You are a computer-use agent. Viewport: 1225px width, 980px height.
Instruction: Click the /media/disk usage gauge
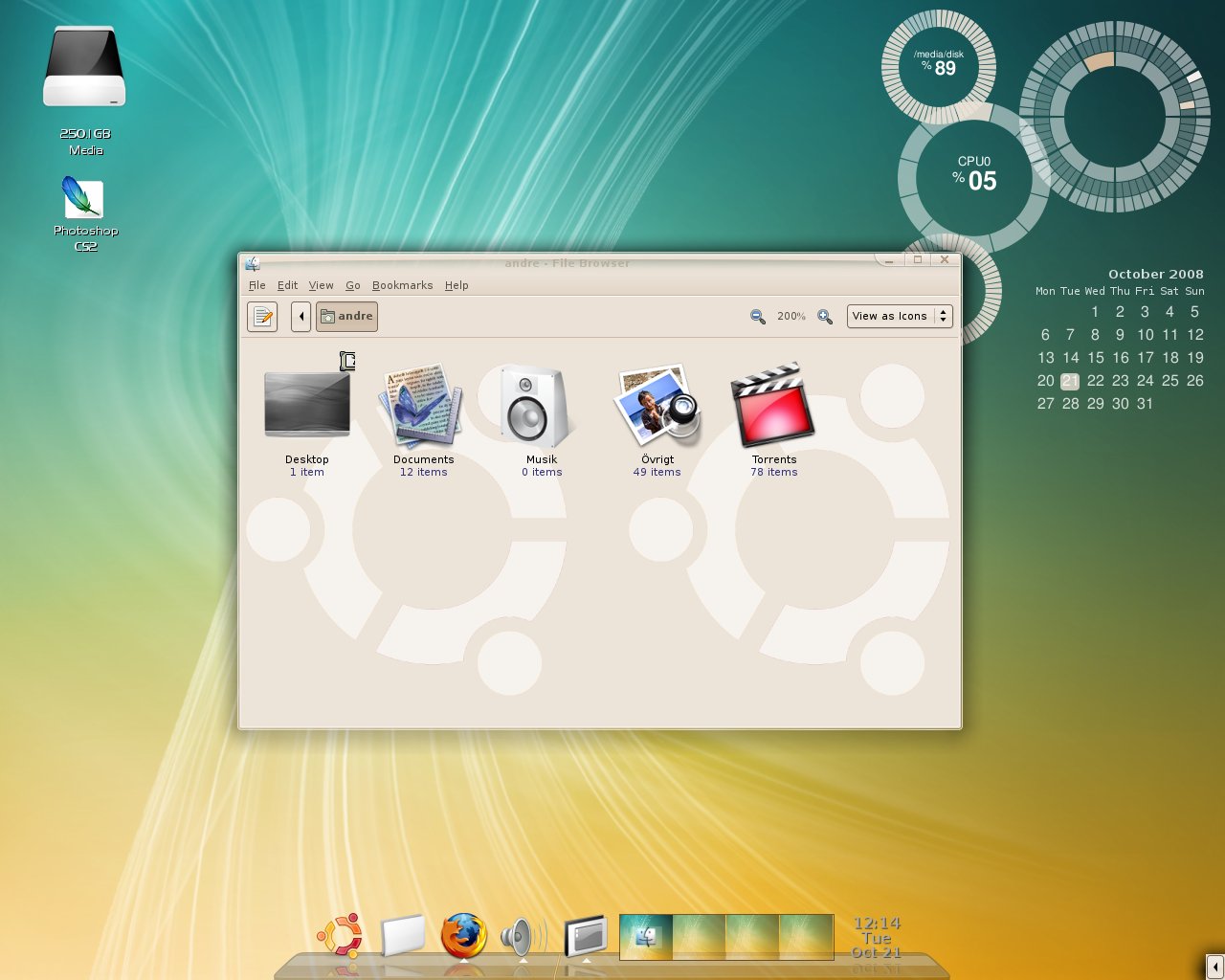pyautogui.click(x=939, y=66)
